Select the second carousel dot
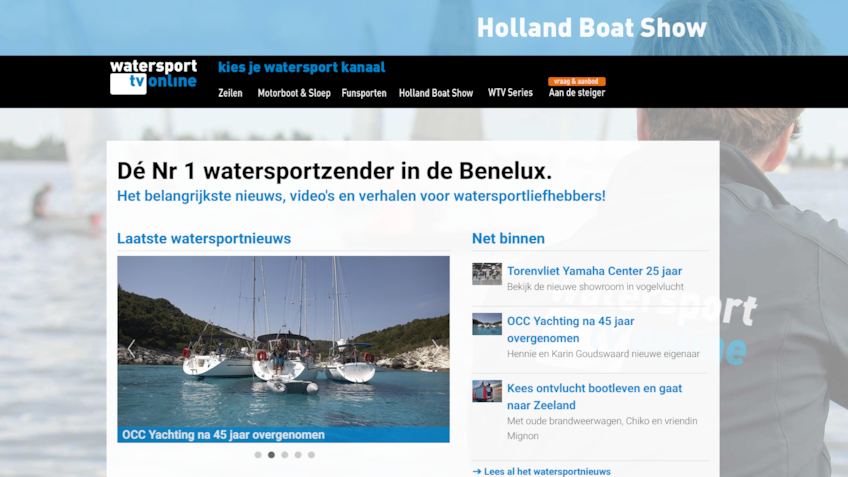Viewport: 848px width, 477px height. click(271, 455)
